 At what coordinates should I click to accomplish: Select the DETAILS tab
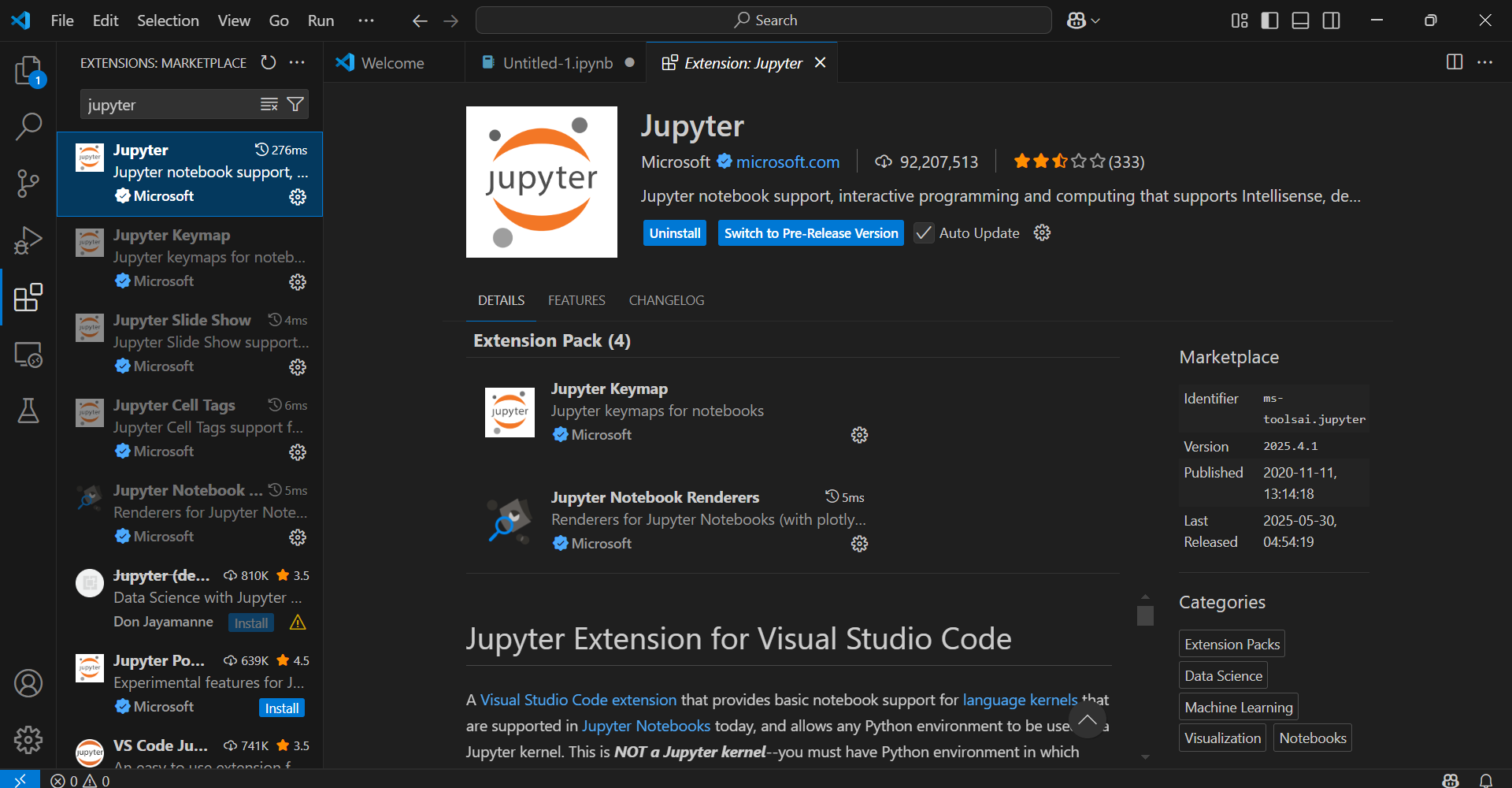coord(501,300)
